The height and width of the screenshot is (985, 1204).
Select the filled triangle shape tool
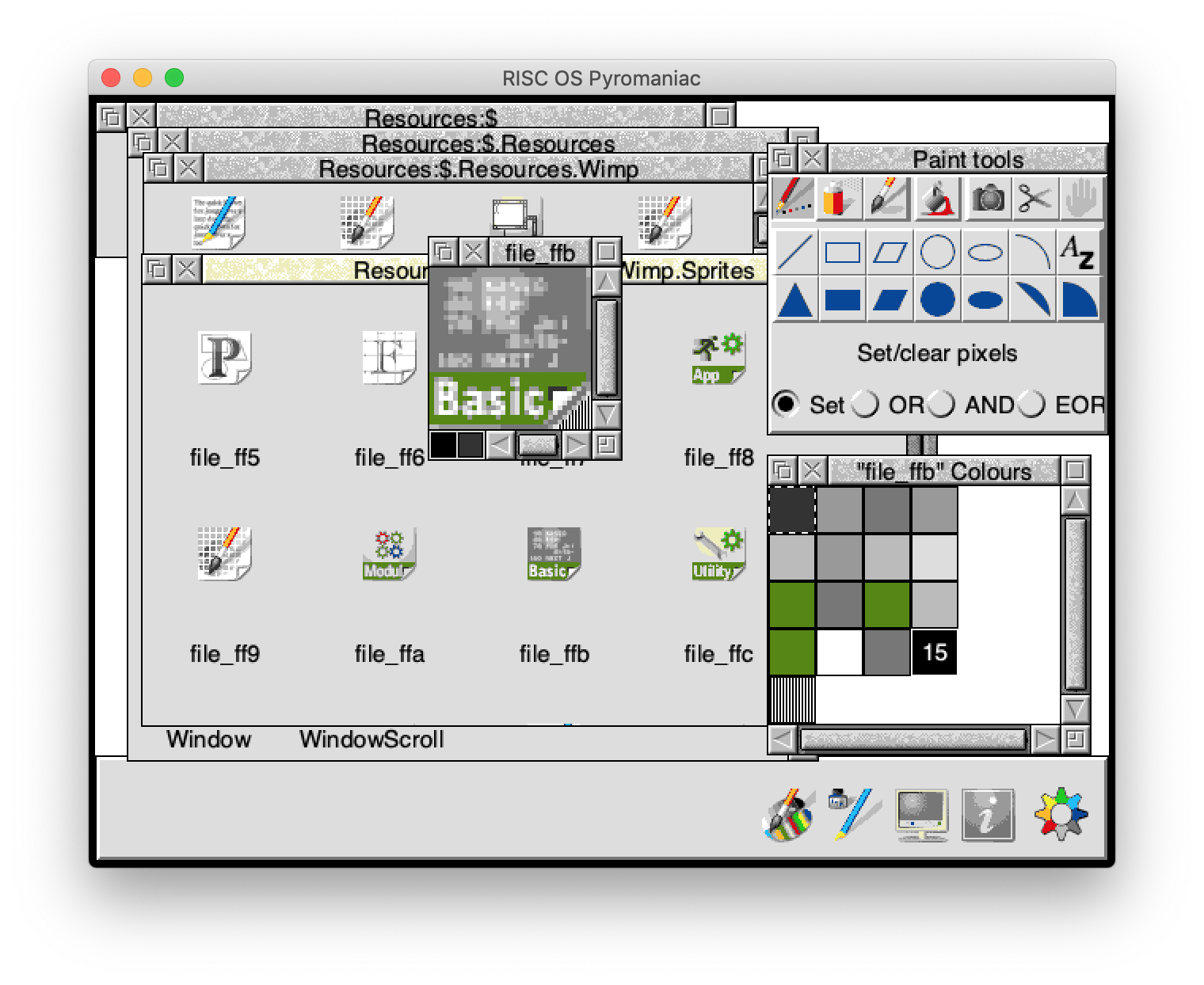point(794,301)
